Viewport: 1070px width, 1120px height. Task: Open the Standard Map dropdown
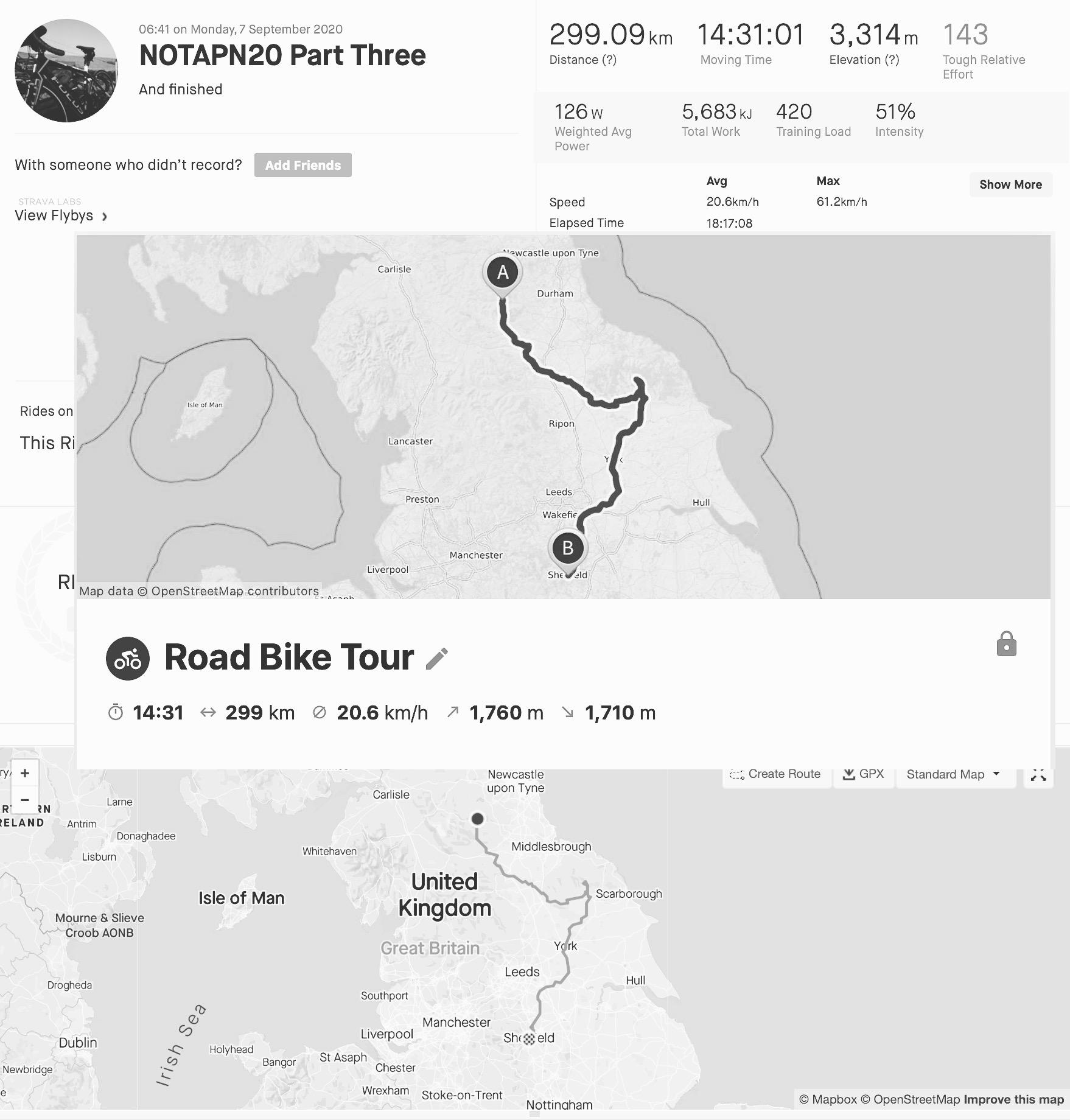[952, 774]
